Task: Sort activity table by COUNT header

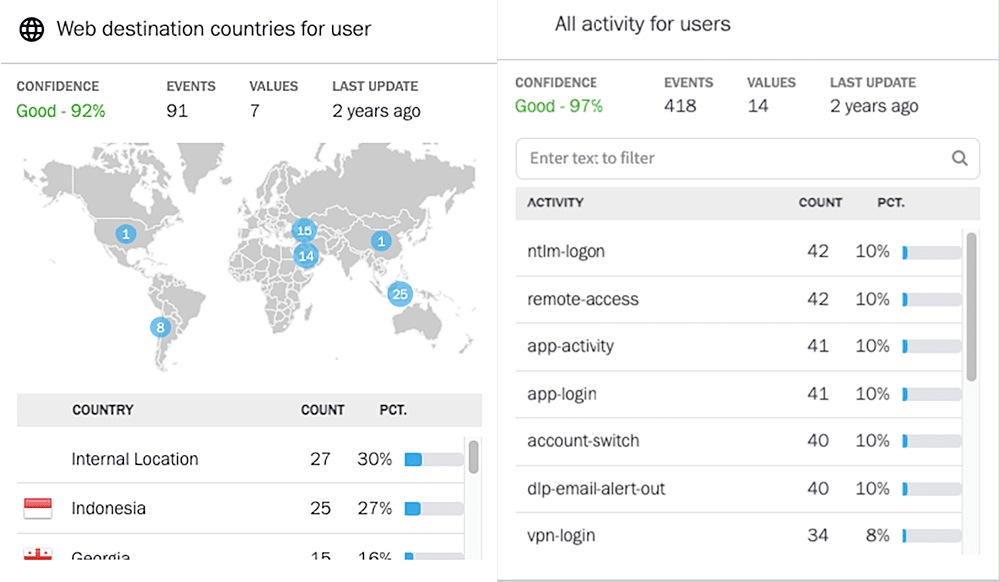Action: pos(821,203)
